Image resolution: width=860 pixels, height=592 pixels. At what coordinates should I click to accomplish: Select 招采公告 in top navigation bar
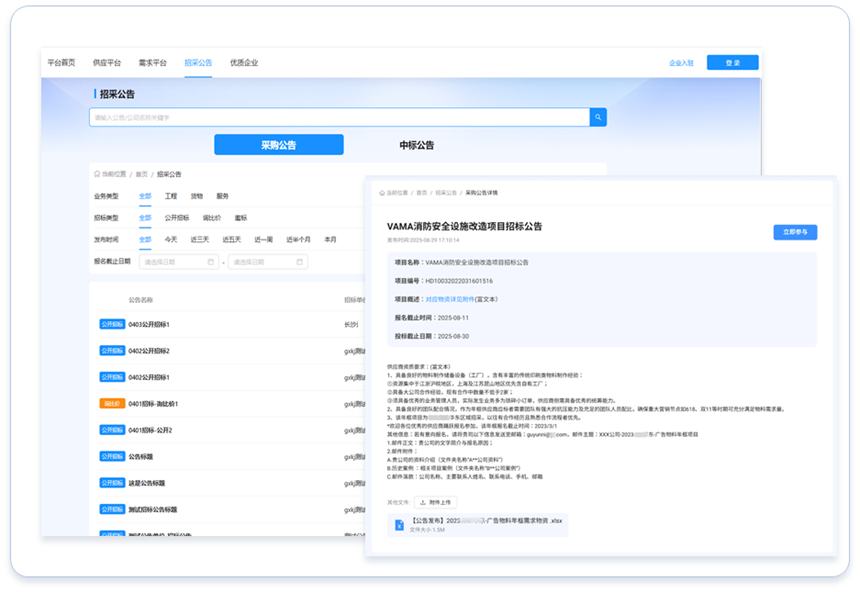(198, 63)
